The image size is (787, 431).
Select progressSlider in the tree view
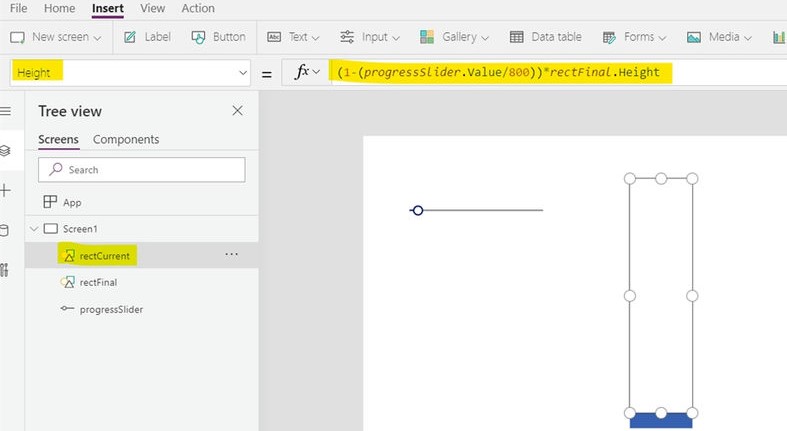pyautogui.click(x=111, y=310)
